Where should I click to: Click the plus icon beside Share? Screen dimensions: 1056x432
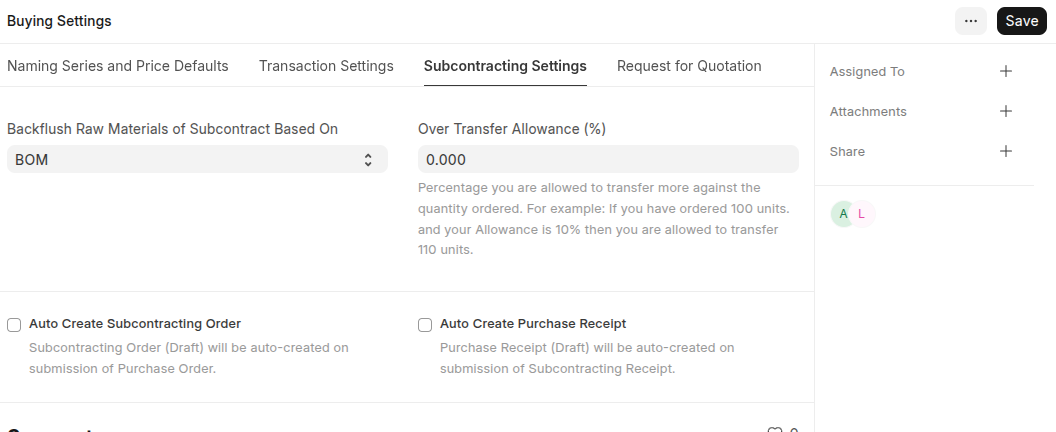click(x=1006, y=151)
